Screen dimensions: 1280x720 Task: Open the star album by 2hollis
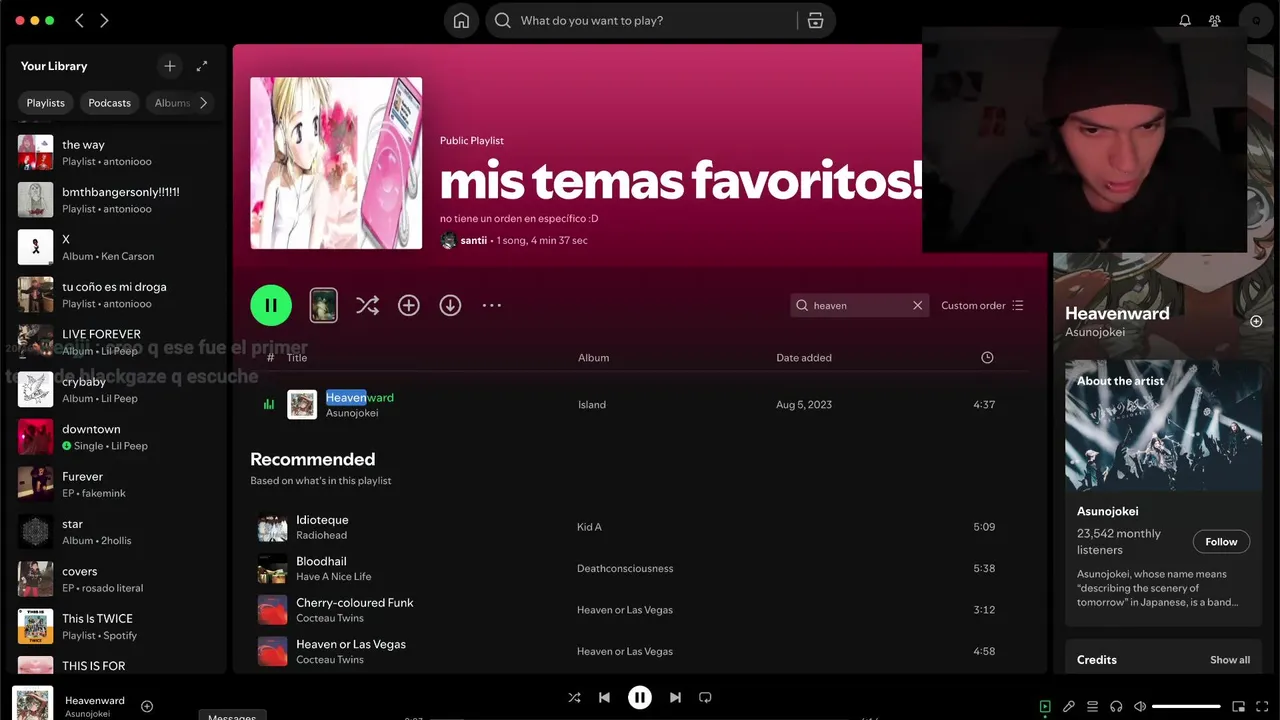(116, 532)
